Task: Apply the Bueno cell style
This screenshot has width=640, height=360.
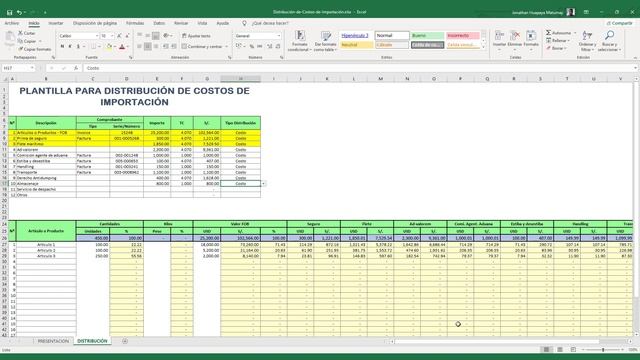Action: [427, 36]
